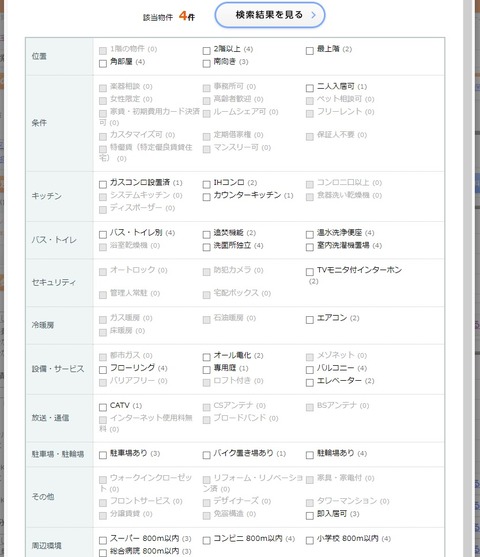
Task: Tick バイク置き場あり checkbox
Action: pos(206,455)
